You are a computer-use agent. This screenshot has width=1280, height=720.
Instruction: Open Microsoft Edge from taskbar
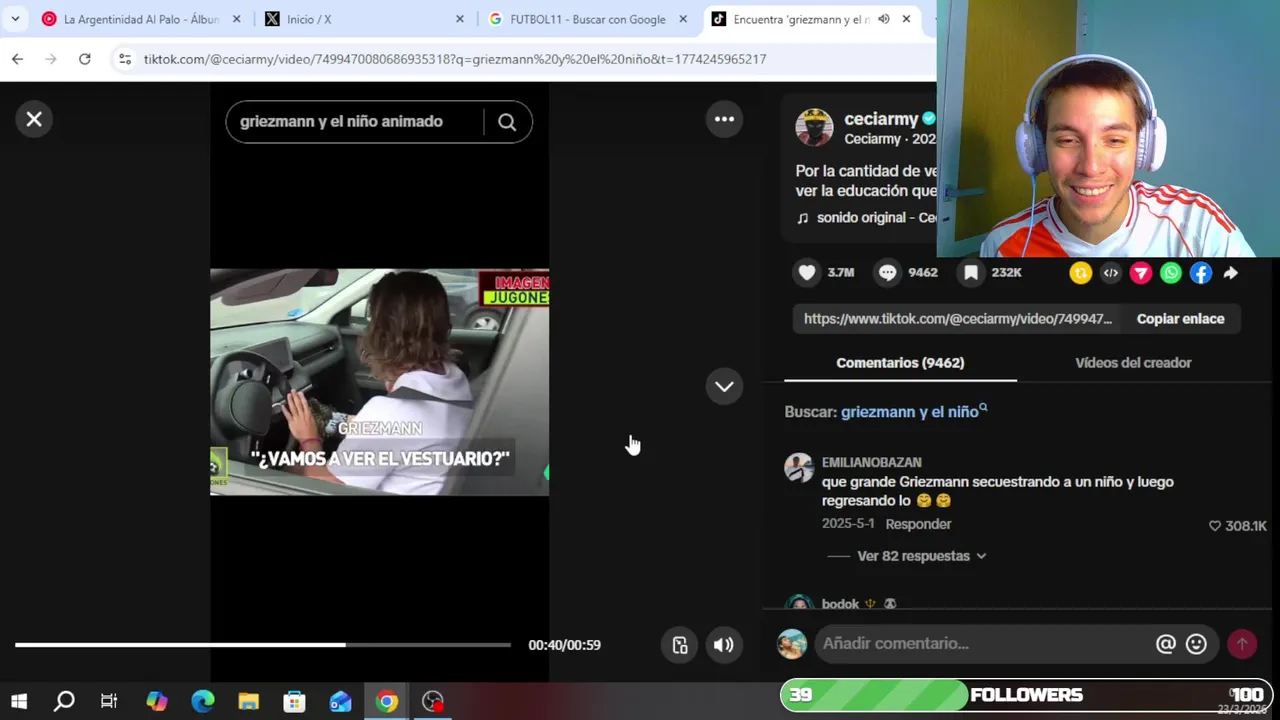203,701
